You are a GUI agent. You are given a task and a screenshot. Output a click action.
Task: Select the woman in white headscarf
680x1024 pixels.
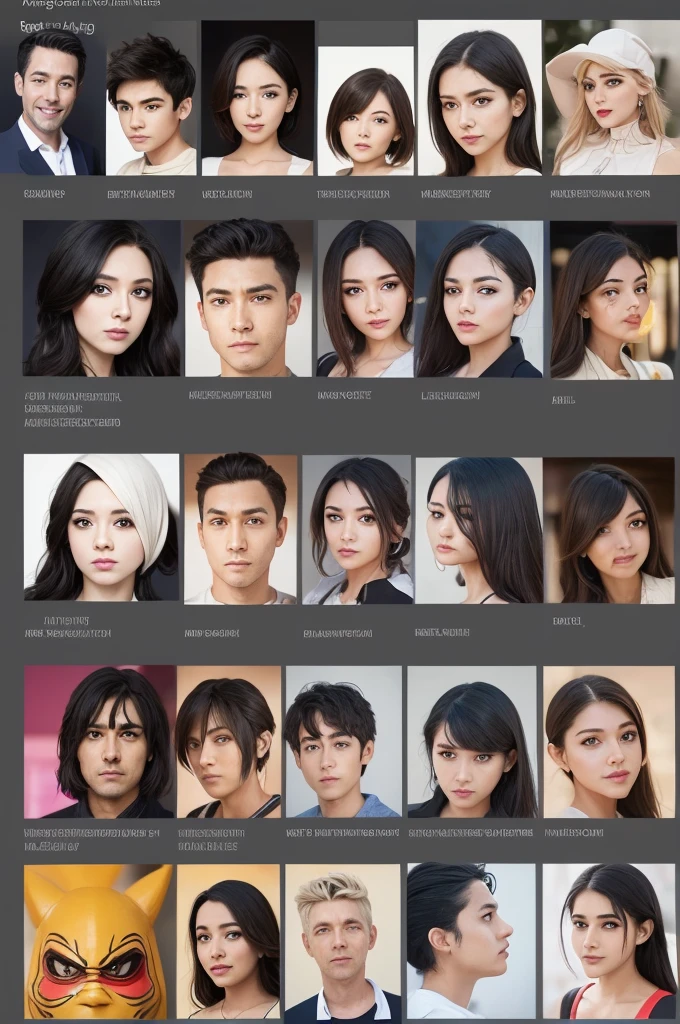click(x=101, y=527)
